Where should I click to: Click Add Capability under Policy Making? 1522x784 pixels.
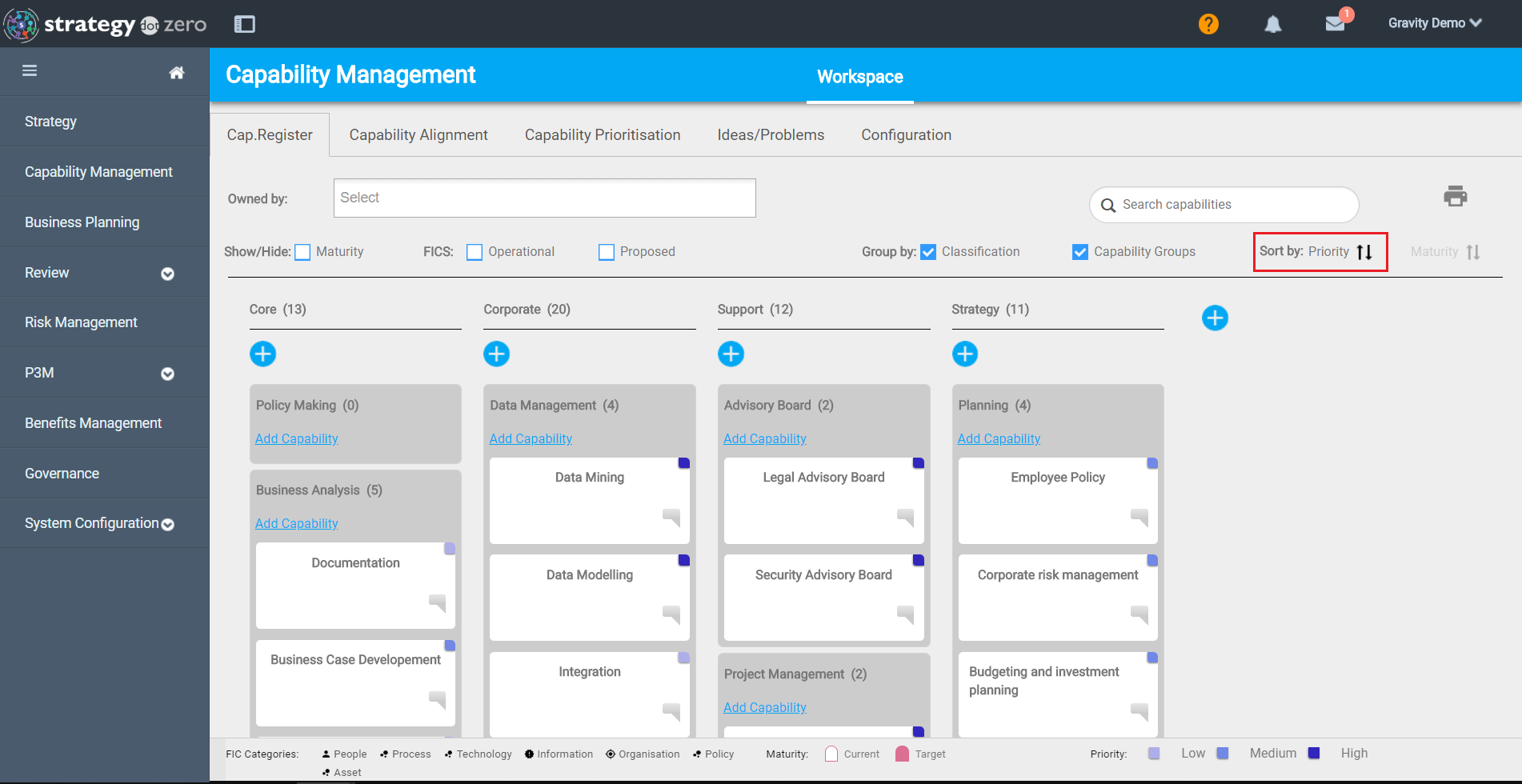click(x=297, y=438)
